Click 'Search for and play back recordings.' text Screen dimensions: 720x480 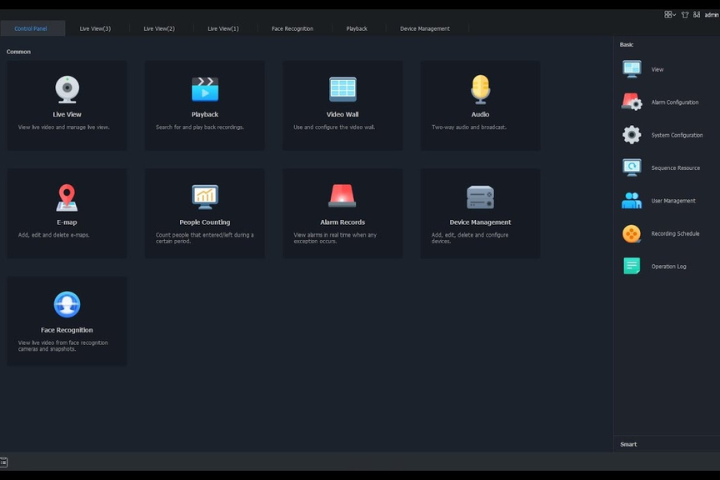pos(200,127)
